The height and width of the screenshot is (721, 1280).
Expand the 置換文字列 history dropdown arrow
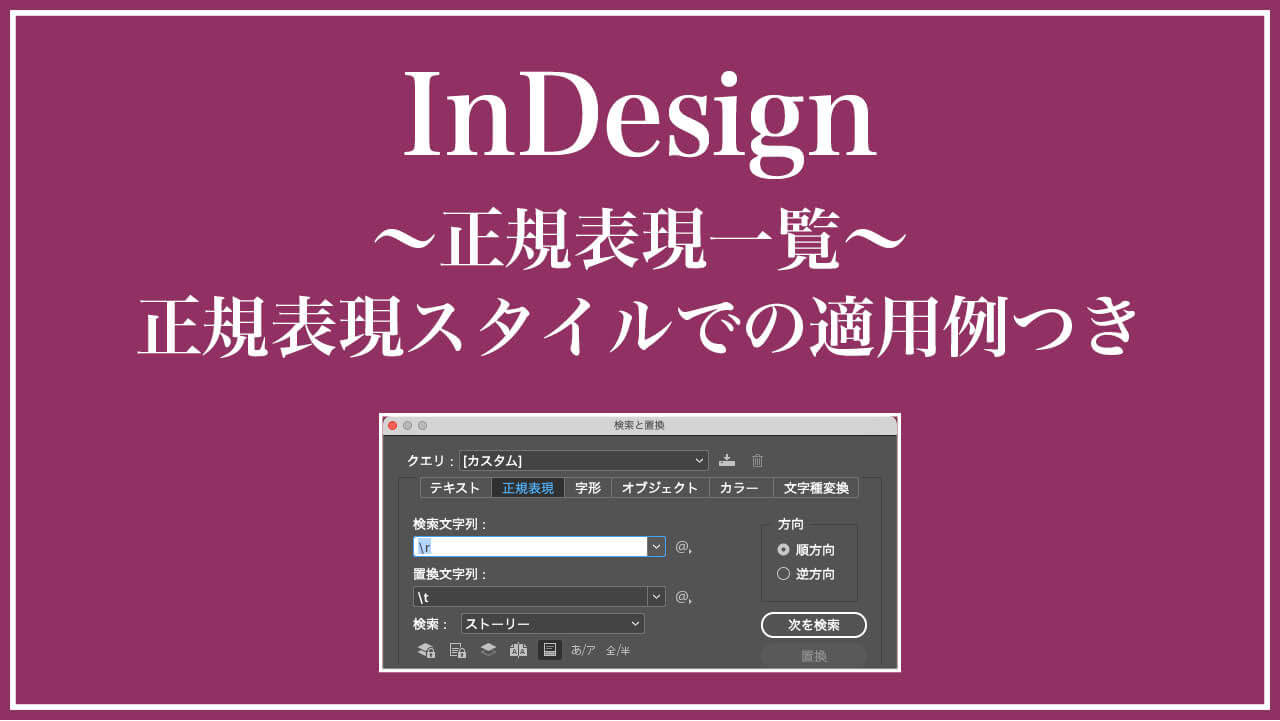coord(656,597)
